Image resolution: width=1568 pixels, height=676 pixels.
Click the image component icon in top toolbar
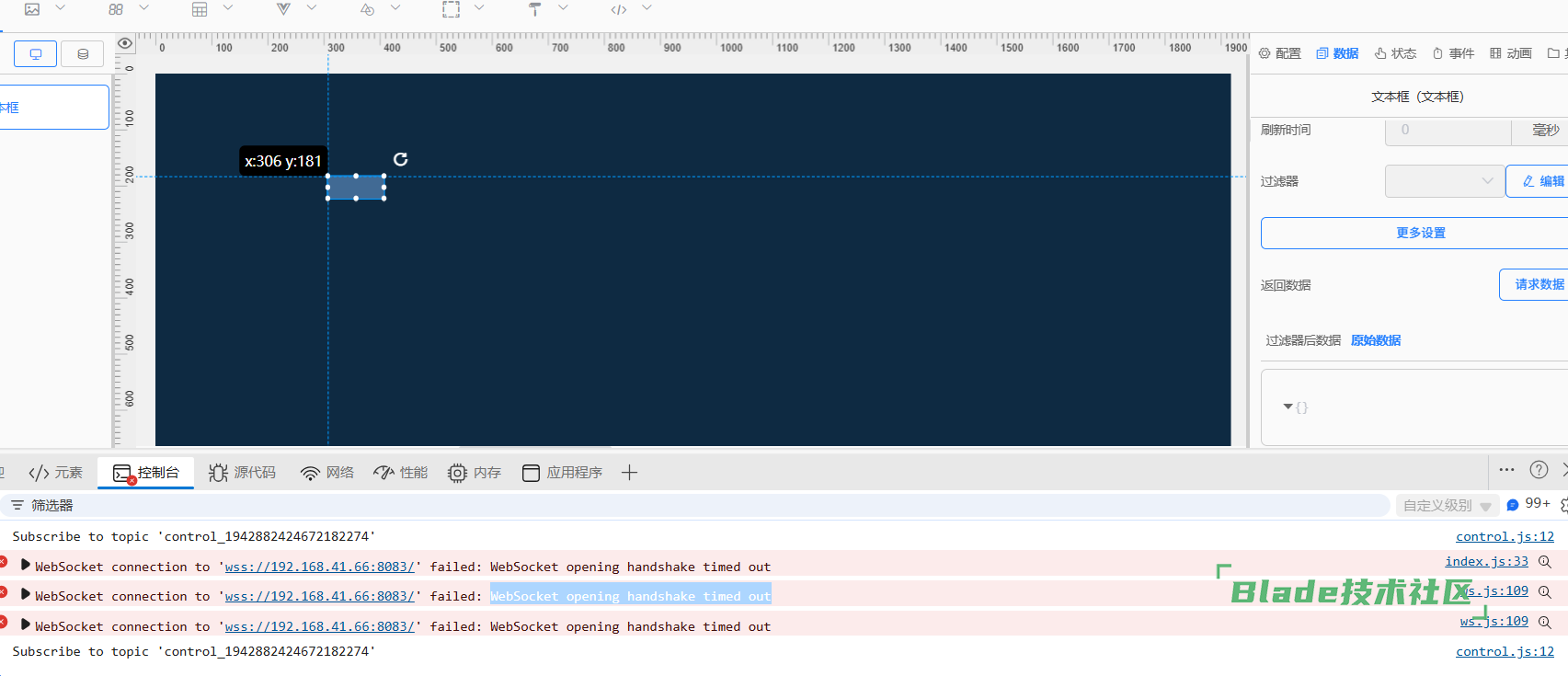coord(32,9)
